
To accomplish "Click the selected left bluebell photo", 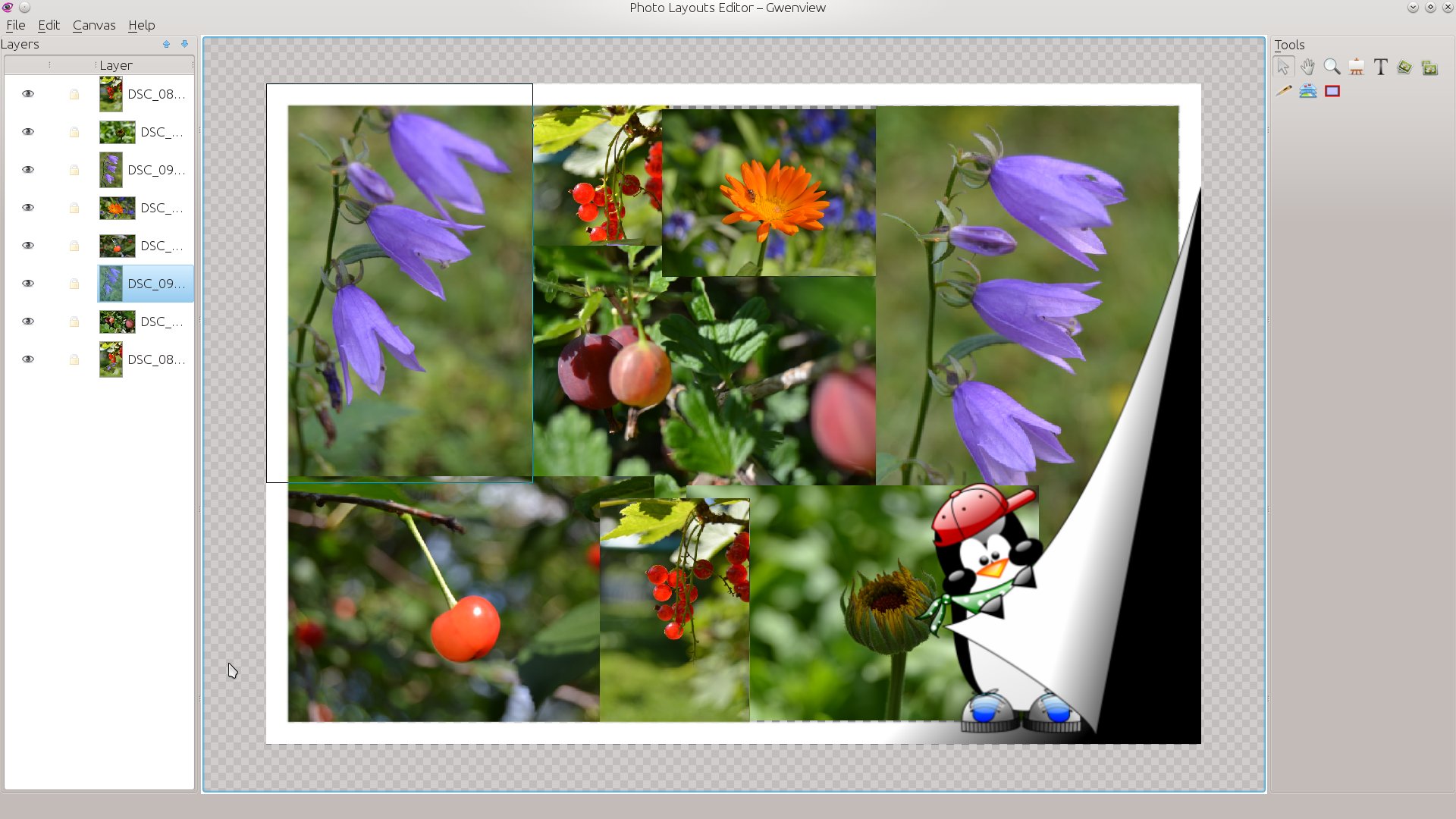I will point(409,292).
